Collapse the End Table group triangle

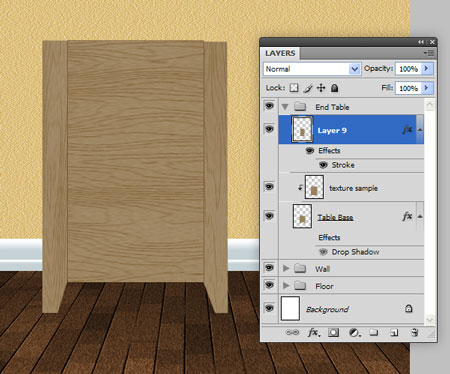[285, 107]
